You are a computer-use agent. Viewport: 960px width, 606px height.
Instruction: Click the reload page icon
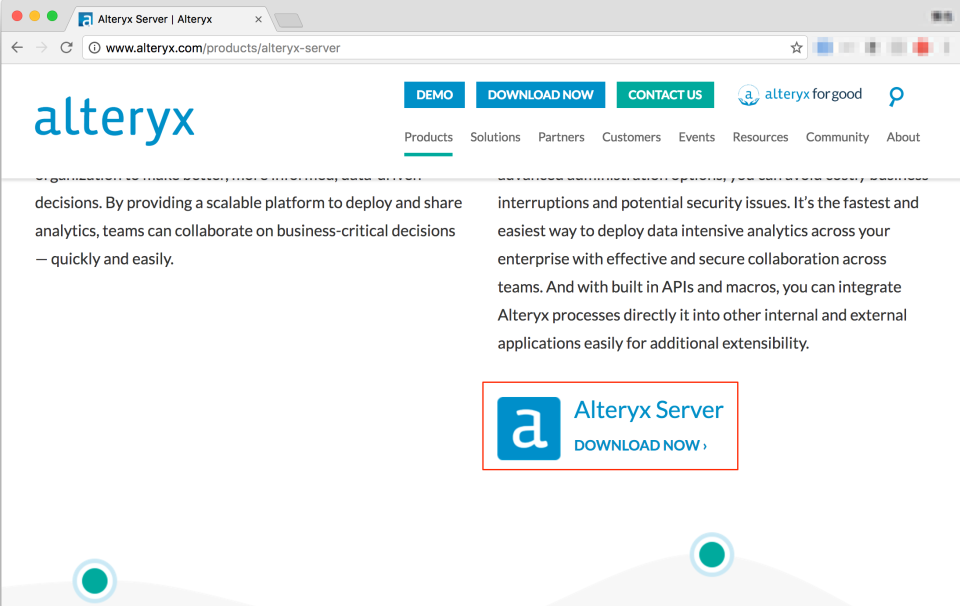click(x=66, y=47)
